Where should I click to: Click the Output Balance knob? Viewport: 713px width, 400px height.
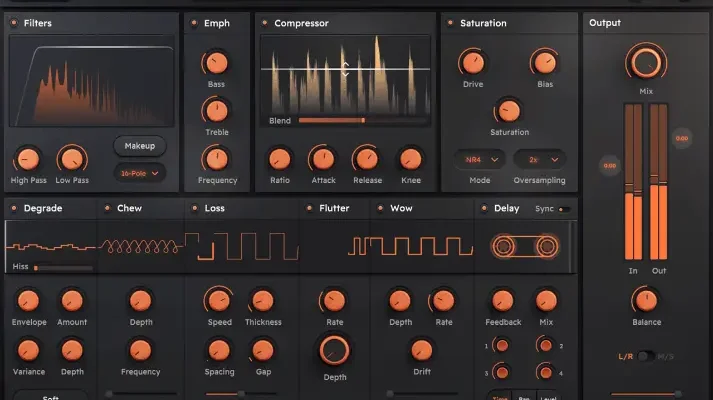click(x=646, y=300)
